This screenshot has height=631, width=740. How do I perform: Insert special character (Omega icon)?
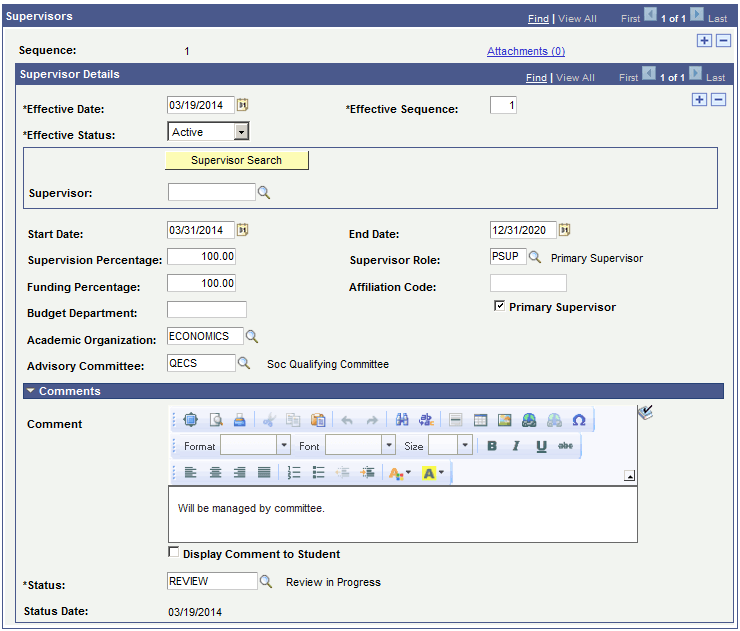(579, 420)
